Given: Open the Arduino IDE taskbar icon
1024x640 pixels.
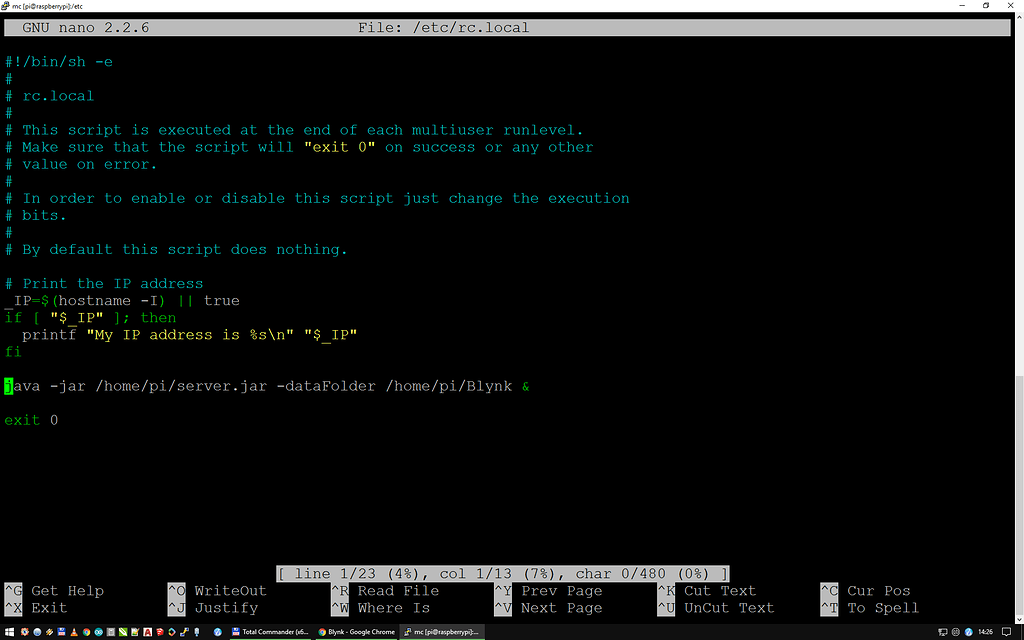Looking at the screenshot, I should click(98, 631).
